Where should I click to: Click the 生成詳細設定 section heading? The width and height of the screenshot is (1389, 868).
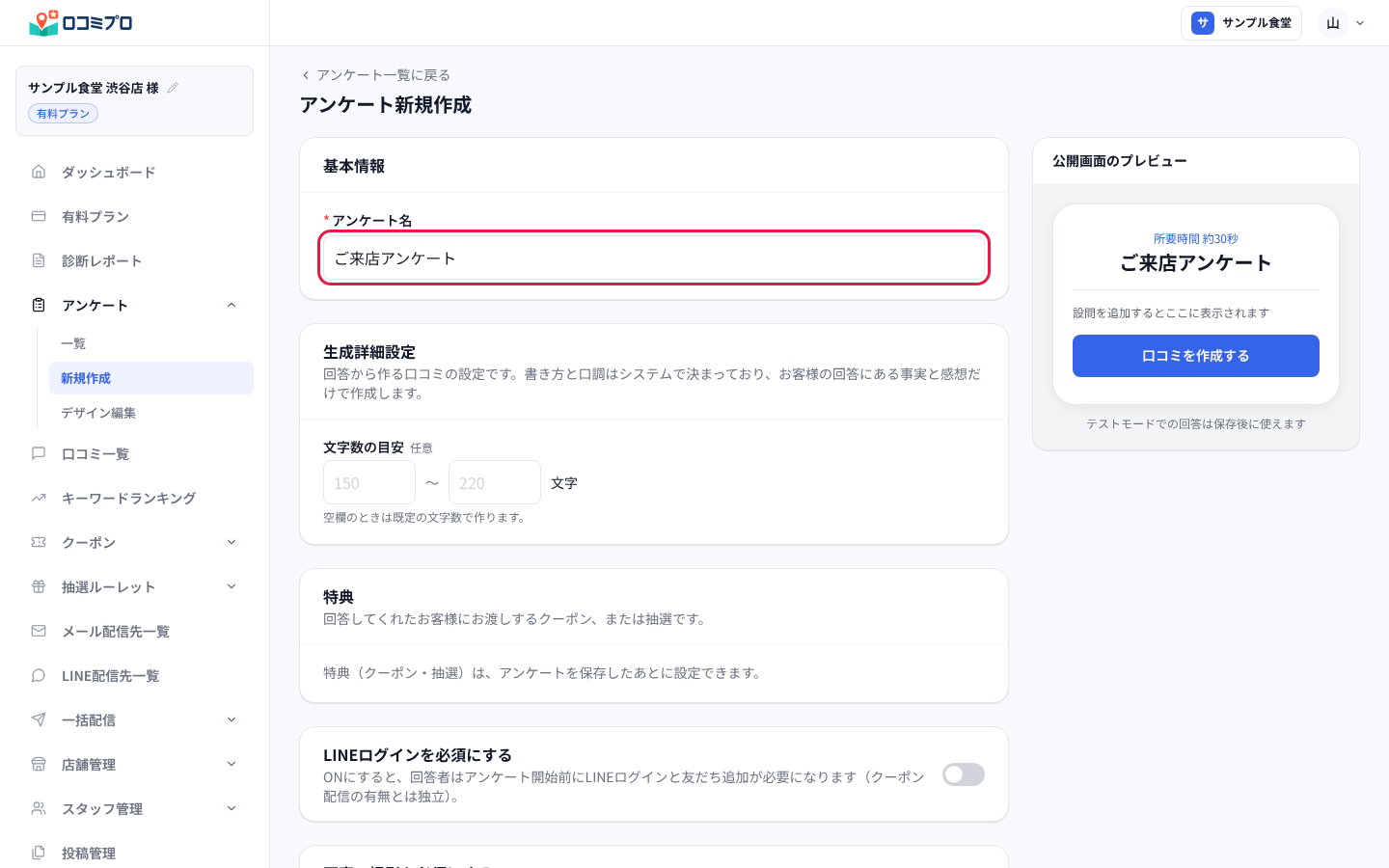click(x=369, y=352)
